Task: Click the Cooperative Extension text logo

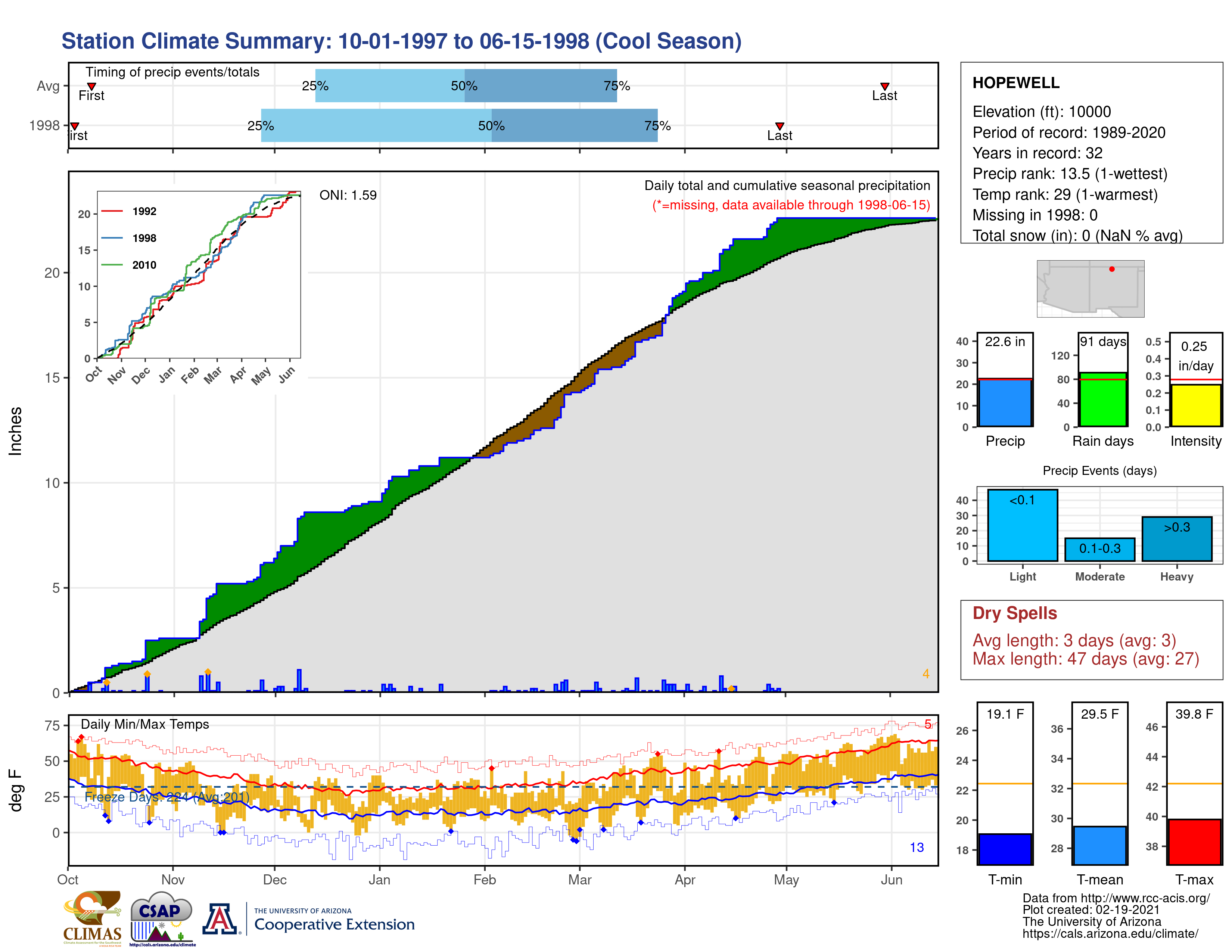Action: pos(334,920)
